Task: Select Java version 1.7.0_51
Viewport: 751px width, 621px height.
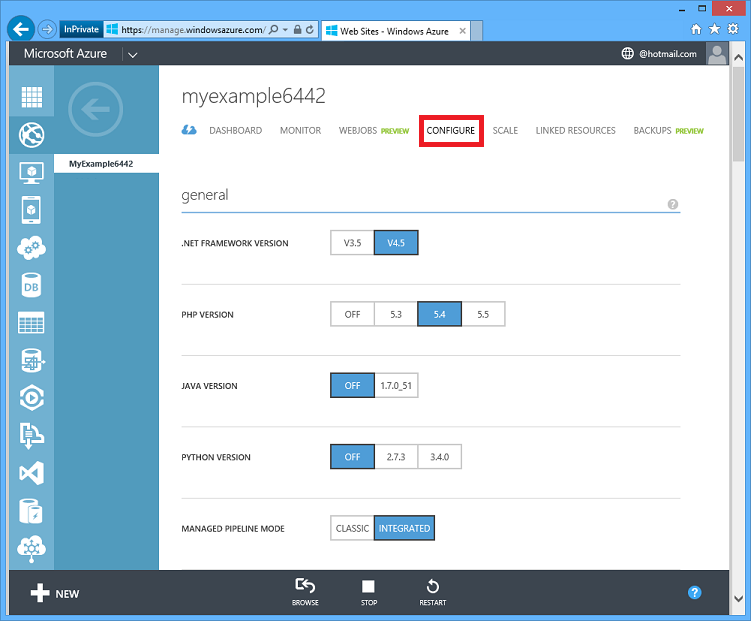Action: [x=396, y=385]
